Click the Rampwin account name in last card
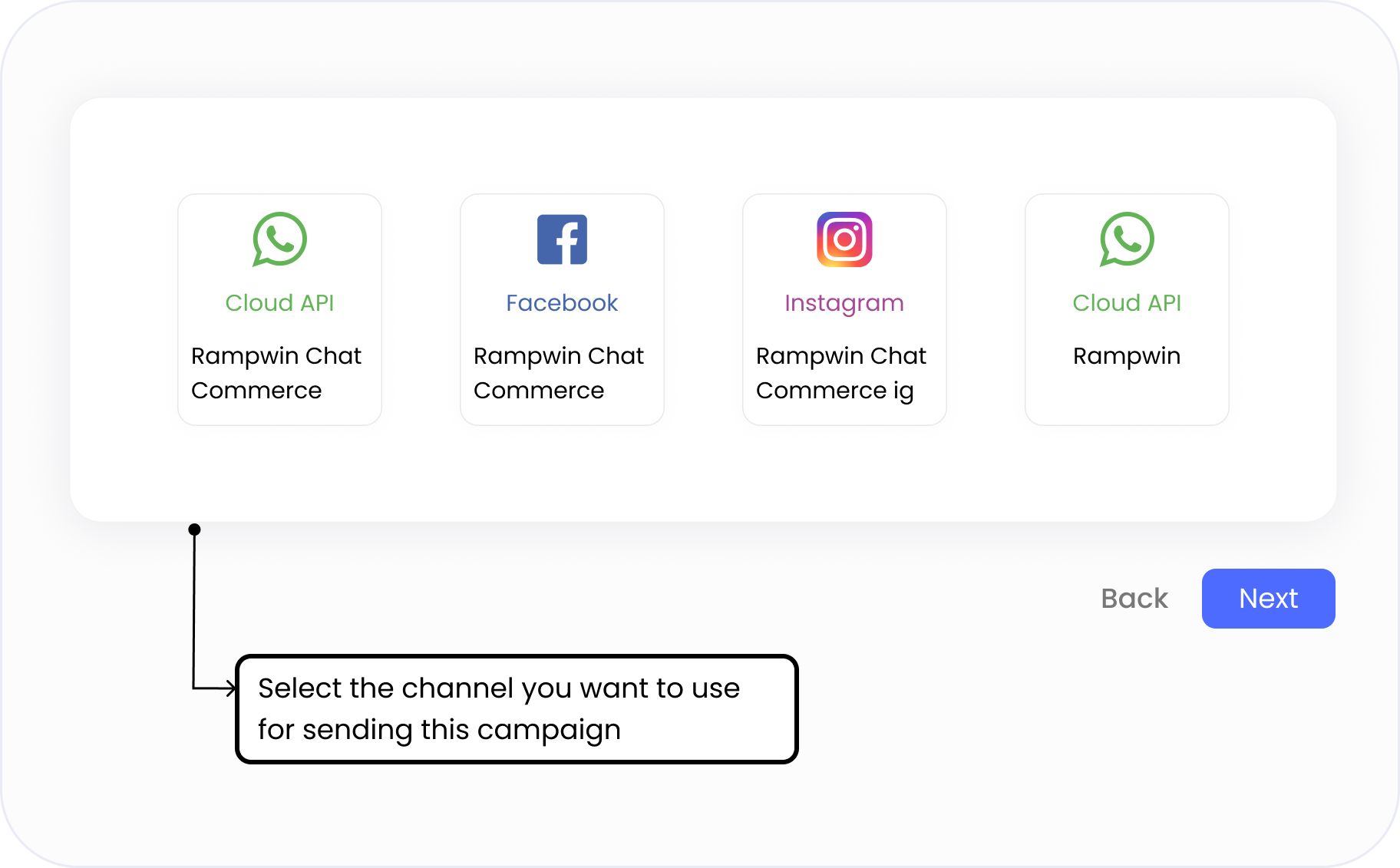1400x868 pixels. point(1127,356)
